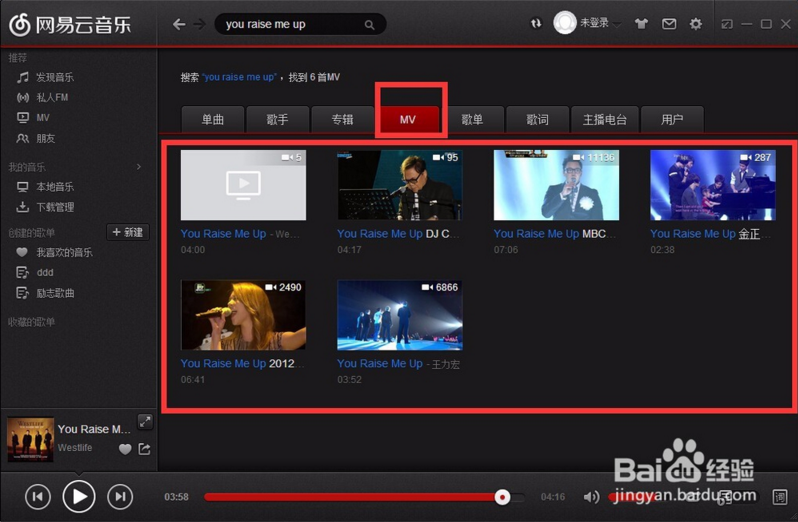Viewport: 798px width, 522px height.
Task: Click the 'you raise me up' search keyword link
Action: pos(239,77)
